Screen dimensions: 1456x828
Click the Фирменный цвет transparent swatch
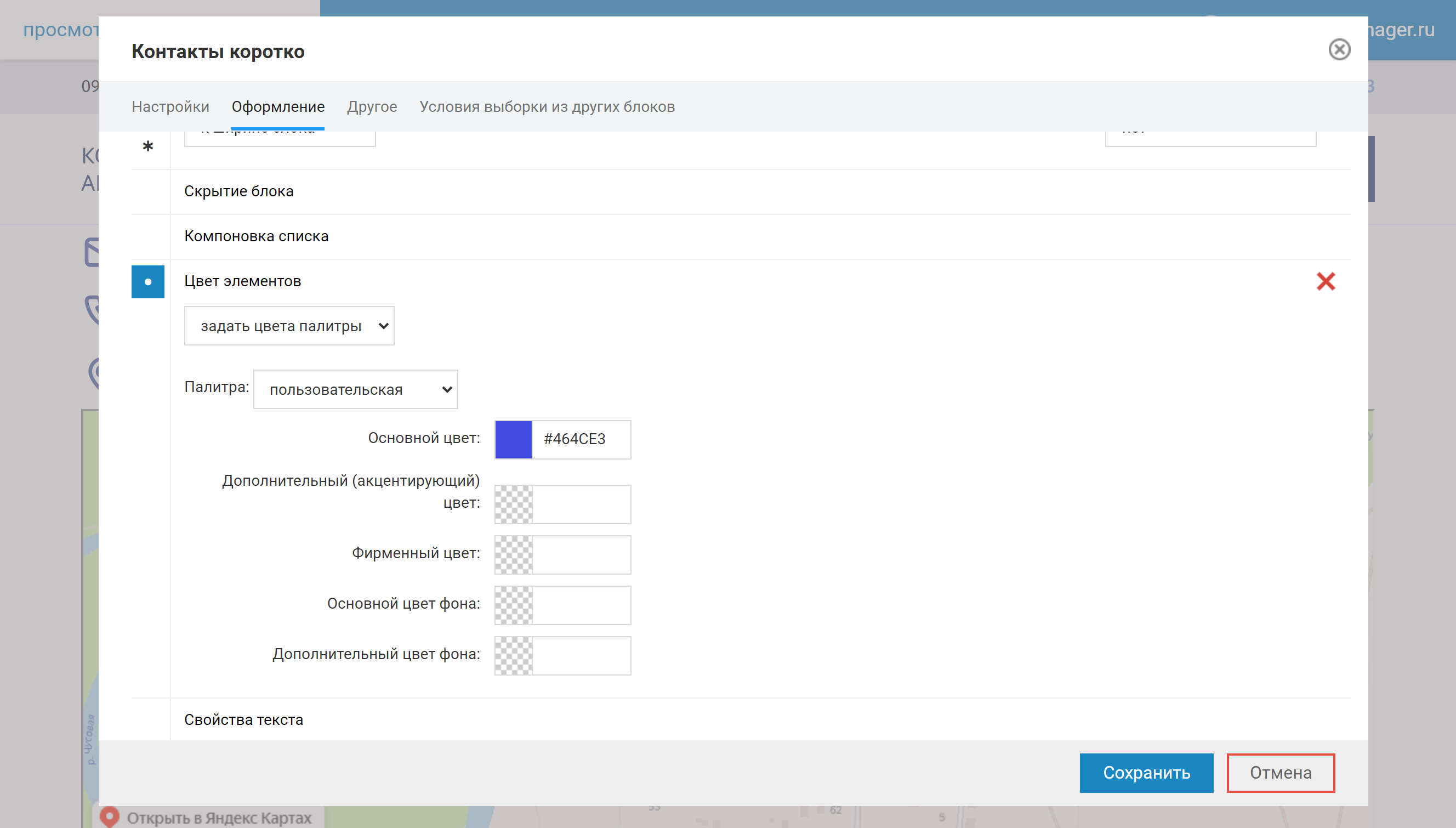(513, 554)
